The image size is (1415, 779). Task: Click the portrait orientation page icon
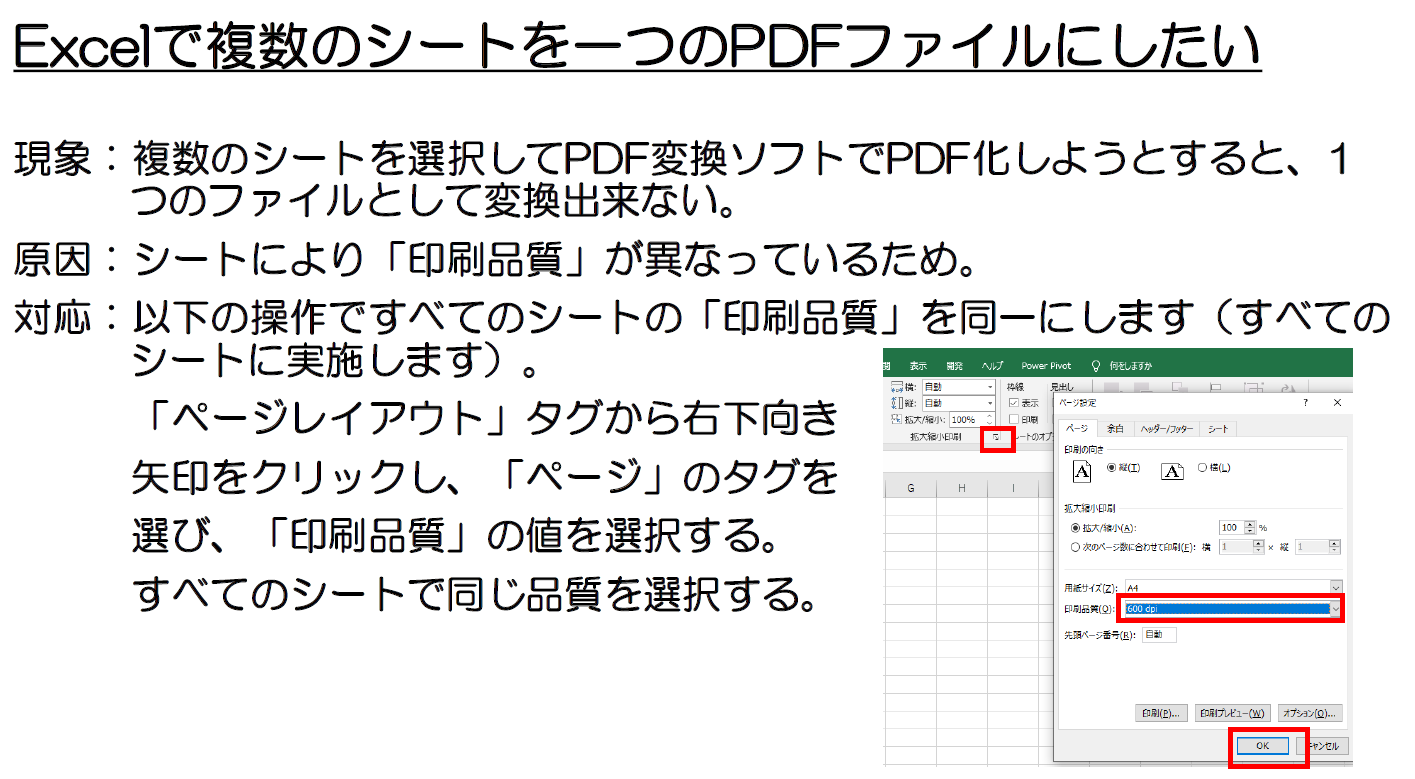tap(1082, 471)
